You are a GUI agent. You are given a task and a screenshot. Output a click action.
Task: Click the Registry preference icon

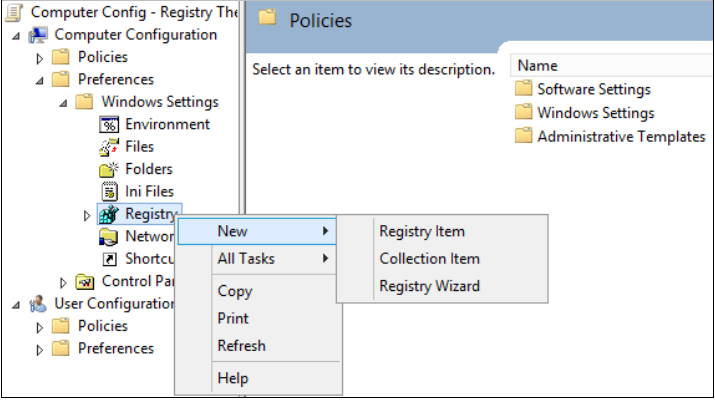coord(110,214)
